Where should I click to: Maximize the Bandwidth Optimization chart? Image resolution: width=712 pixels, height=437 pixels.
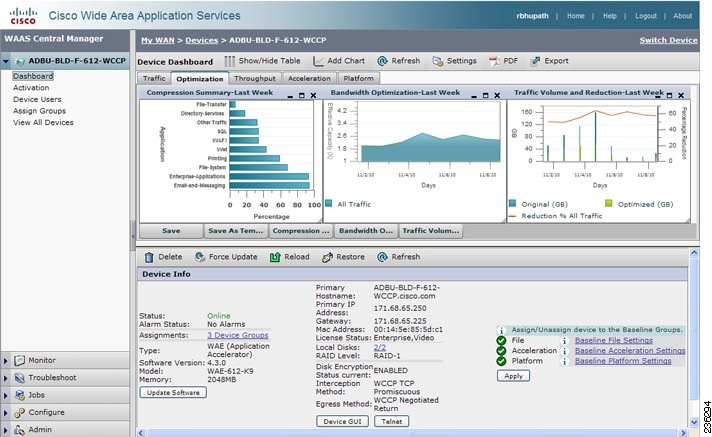coord(485,95)
